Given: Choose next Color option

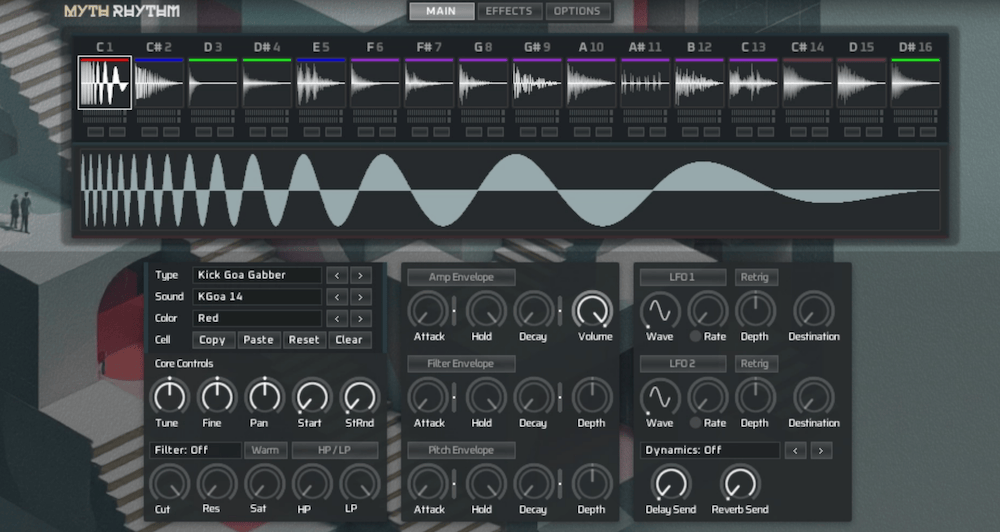Looking at the screenshot, I should (360, 318).
